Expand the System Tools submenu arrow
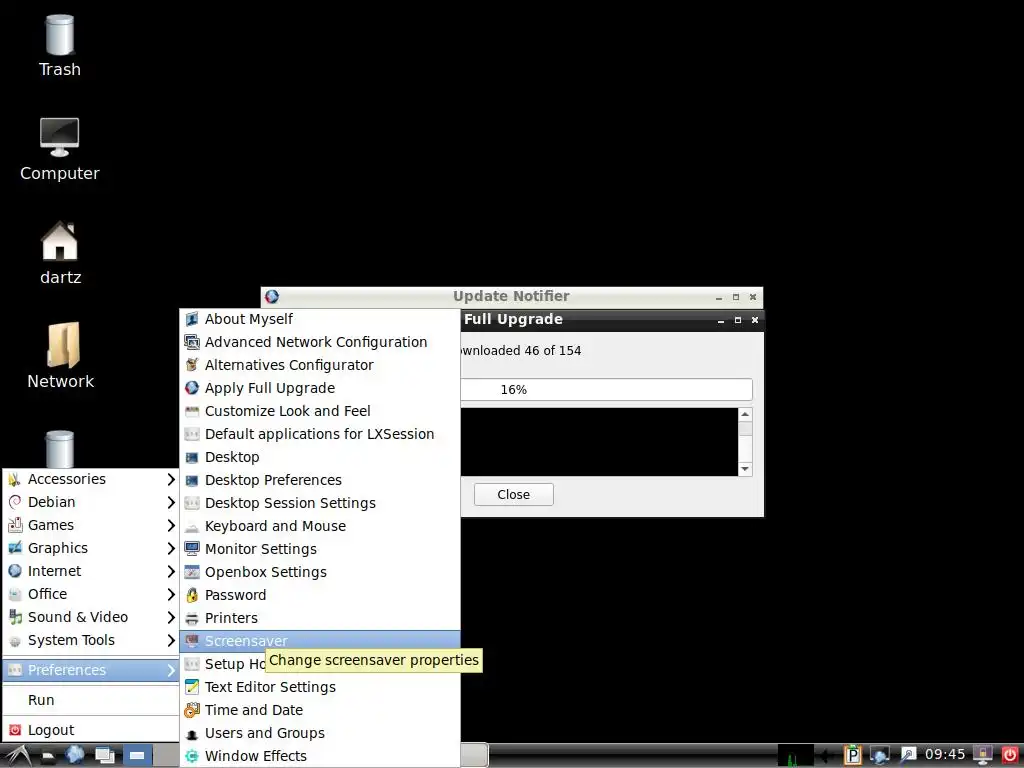Screen dimensions: 1024x768 170,640
